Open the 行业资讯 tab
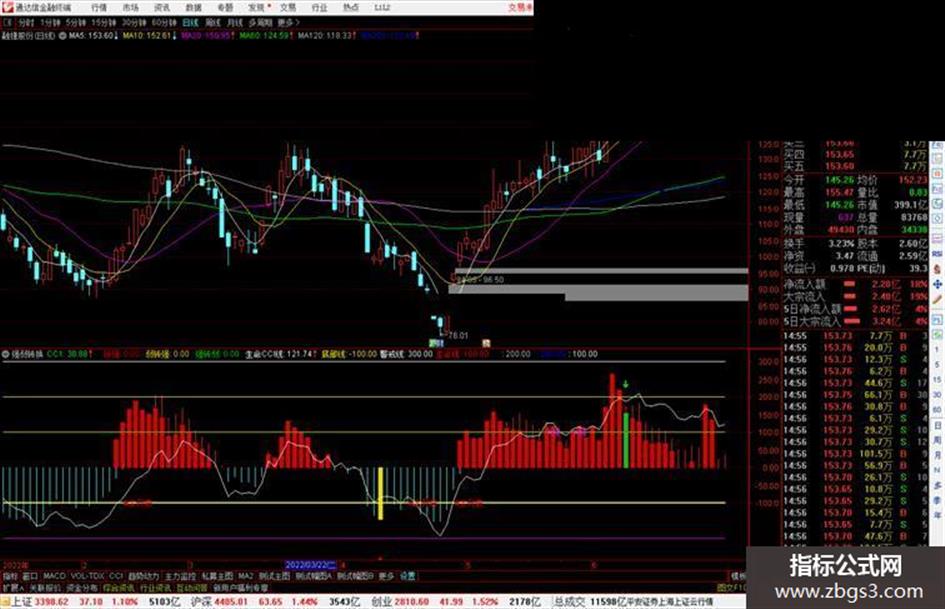945x609 pixels. (155, 587)
